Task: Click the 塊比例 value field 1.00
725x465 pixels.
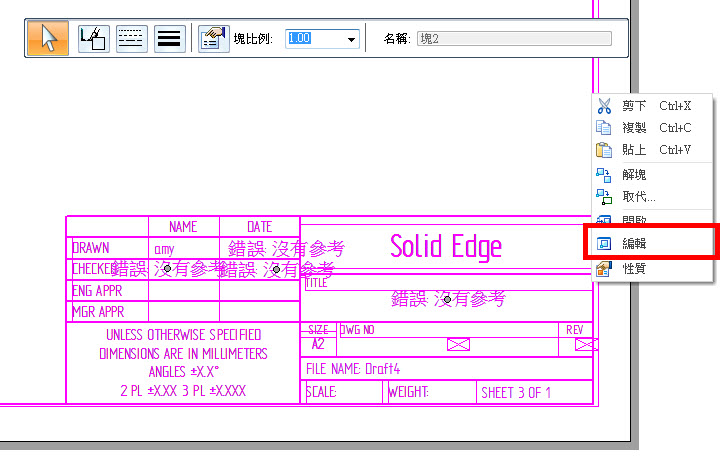Action: pyautogui.click(x=315, y=38)
